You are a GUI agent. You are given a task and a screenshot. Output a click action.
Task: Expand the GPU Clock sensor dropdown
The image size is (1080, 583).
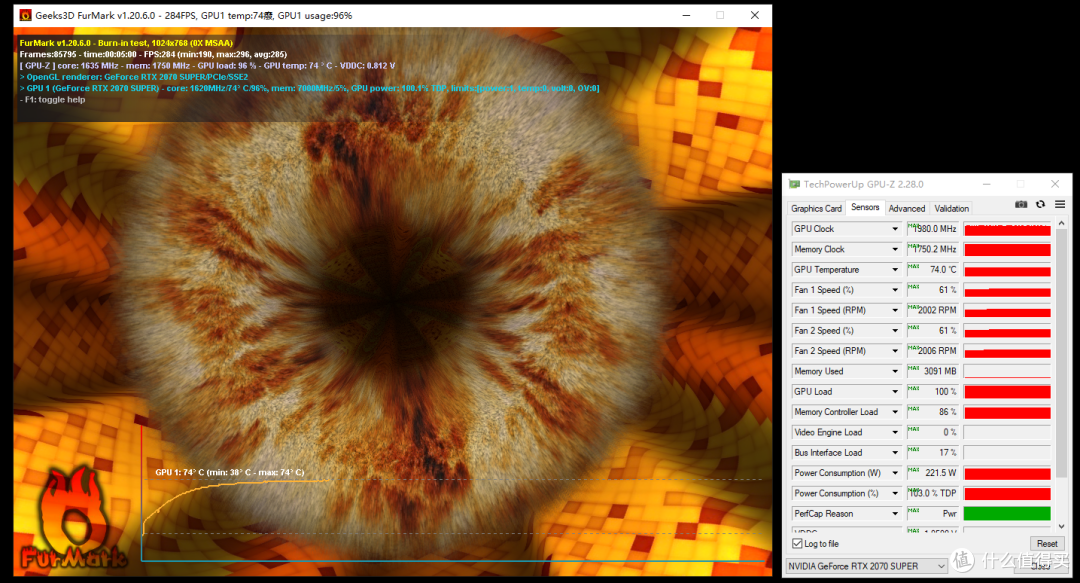pyautogui.click(x=895, y=229)
